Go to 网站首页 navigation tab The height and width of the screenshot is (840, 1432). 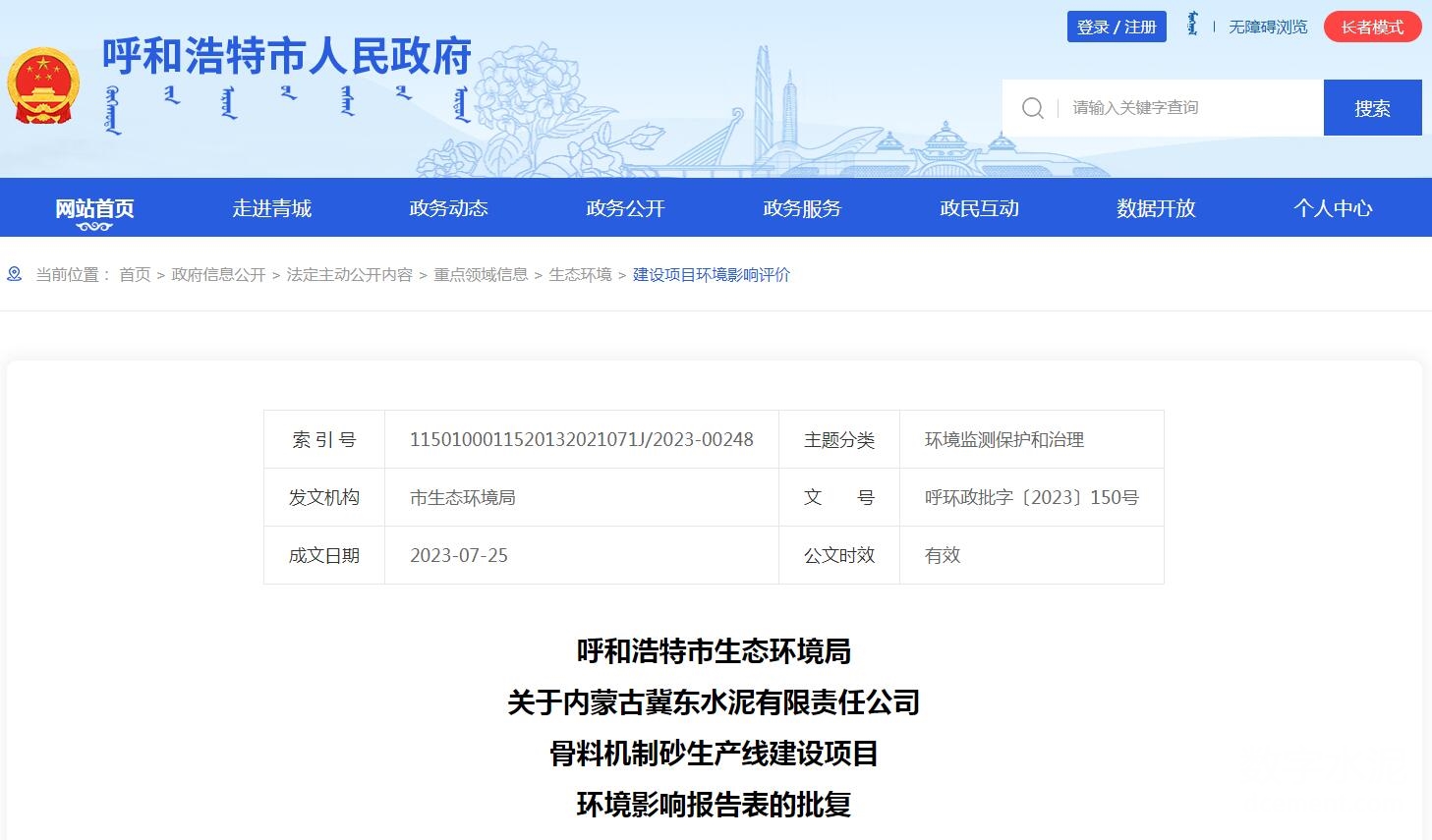pos(94,208)
